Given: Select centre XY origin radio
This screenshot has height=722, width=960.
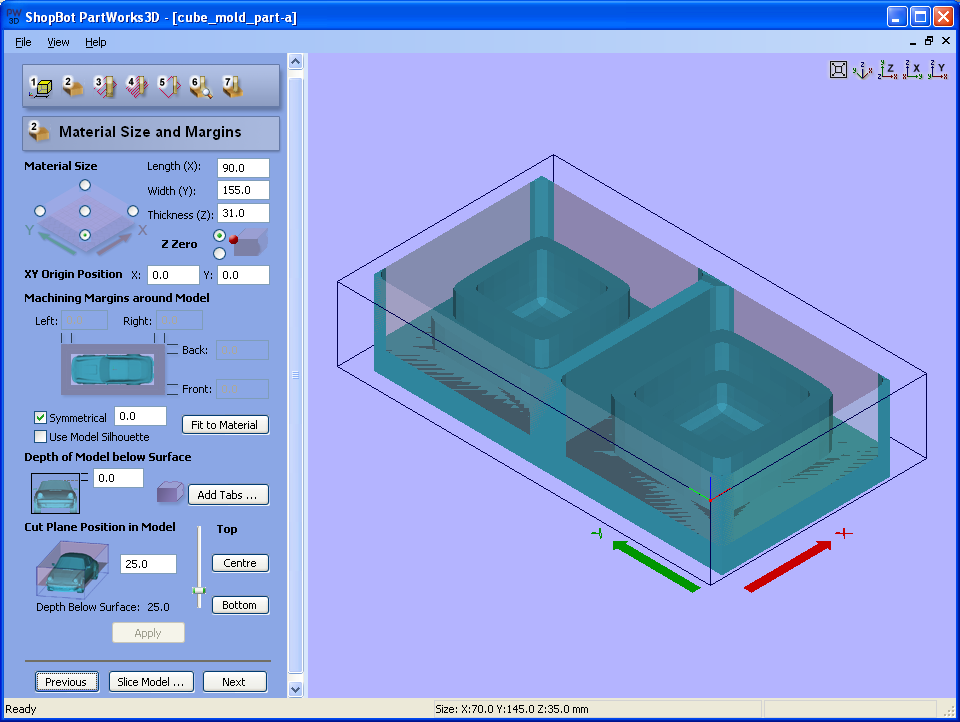Looking at the screenshot, I should (85, 211).
